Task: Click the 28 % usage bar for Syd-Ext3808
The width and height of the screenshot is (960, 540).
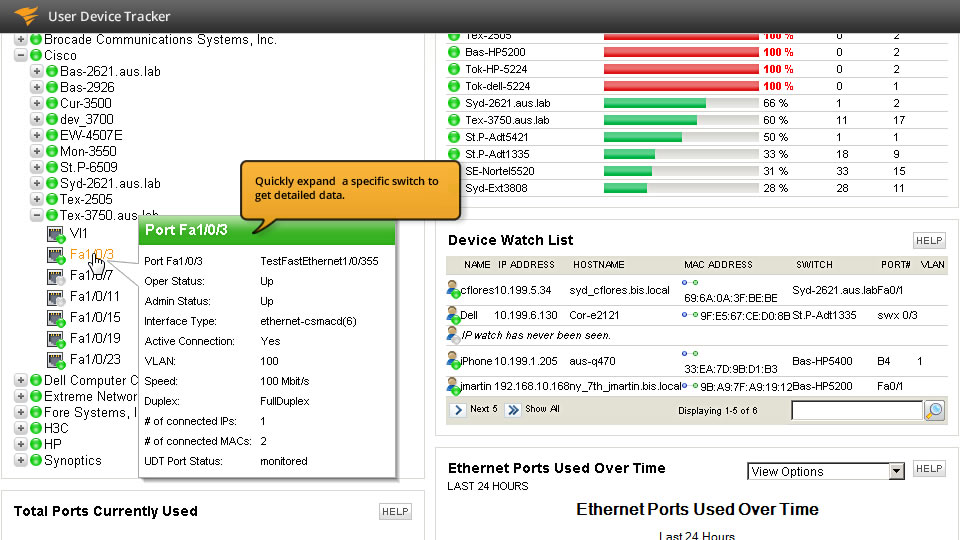Action: [x=681, y=189]
